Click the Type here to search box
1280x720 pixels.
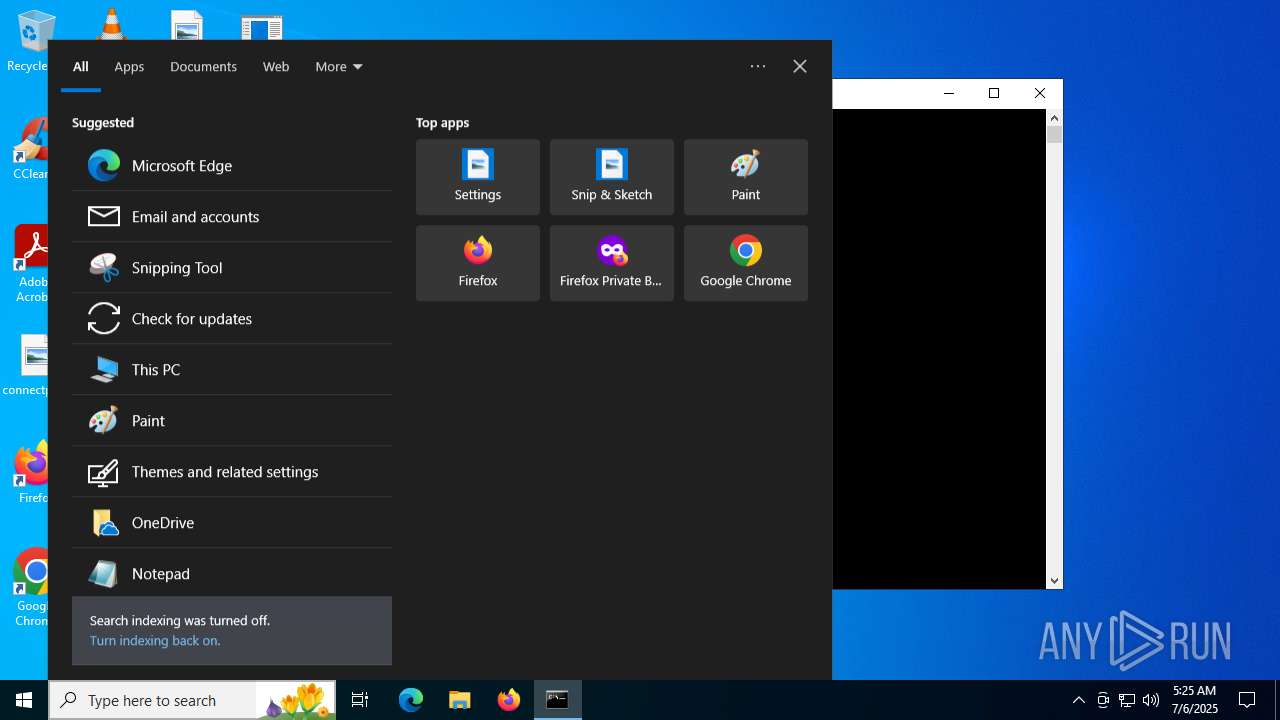click(192, 700)
